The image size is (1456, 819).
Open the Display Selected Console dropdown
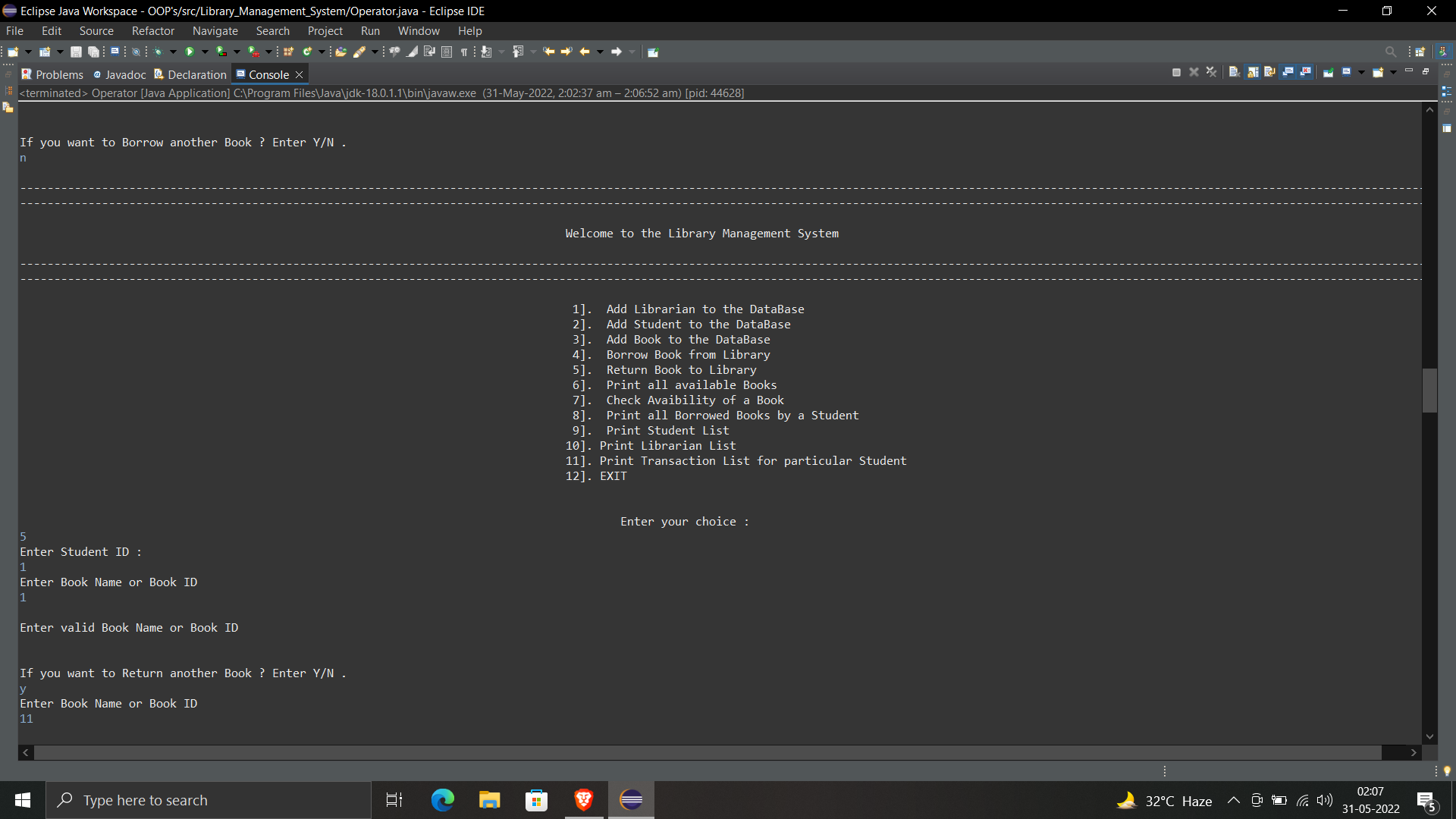(x=1361, y=72)
